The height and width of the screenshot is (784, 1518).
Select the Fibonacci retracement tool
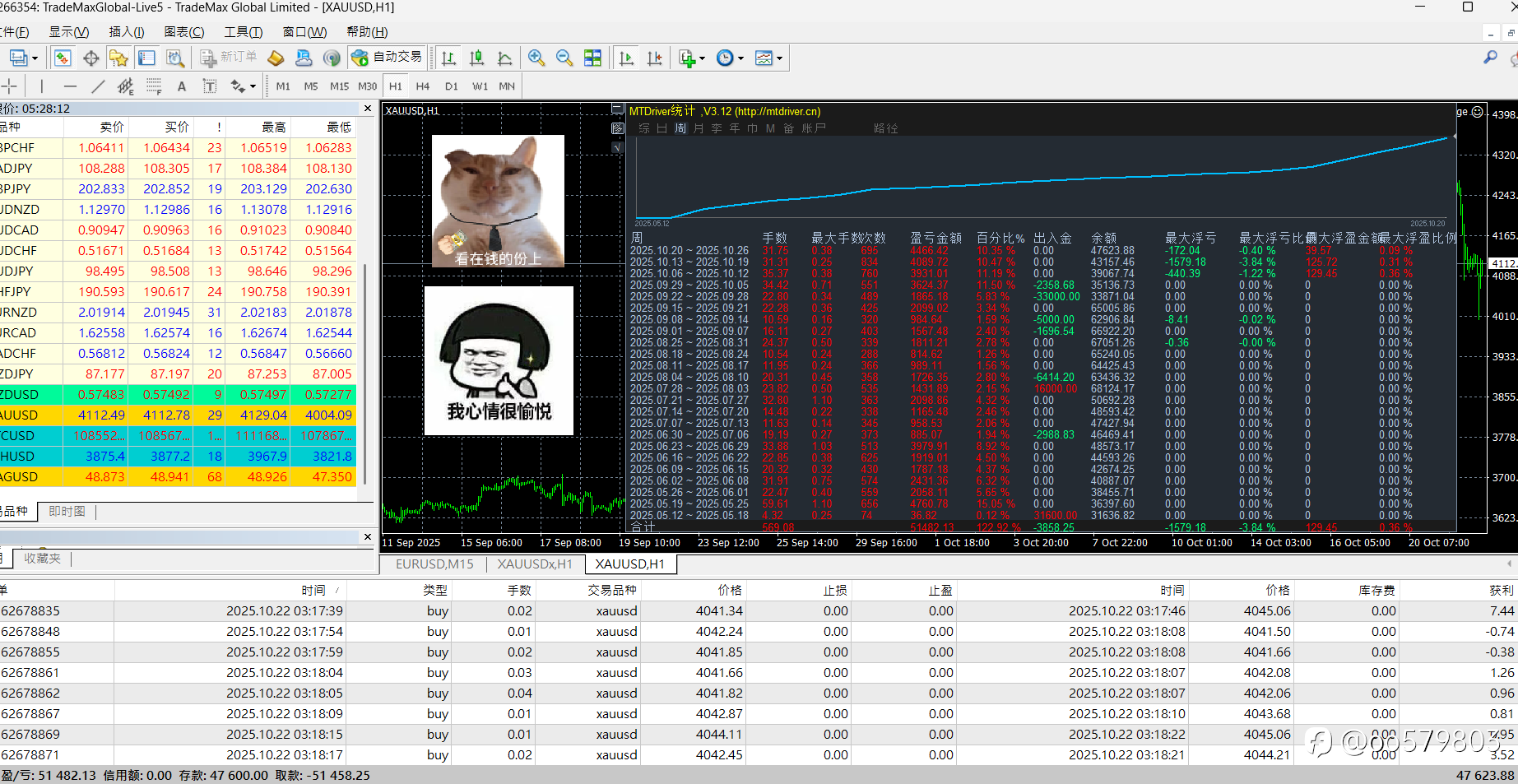pyautogui.click(x=154, y=86)
